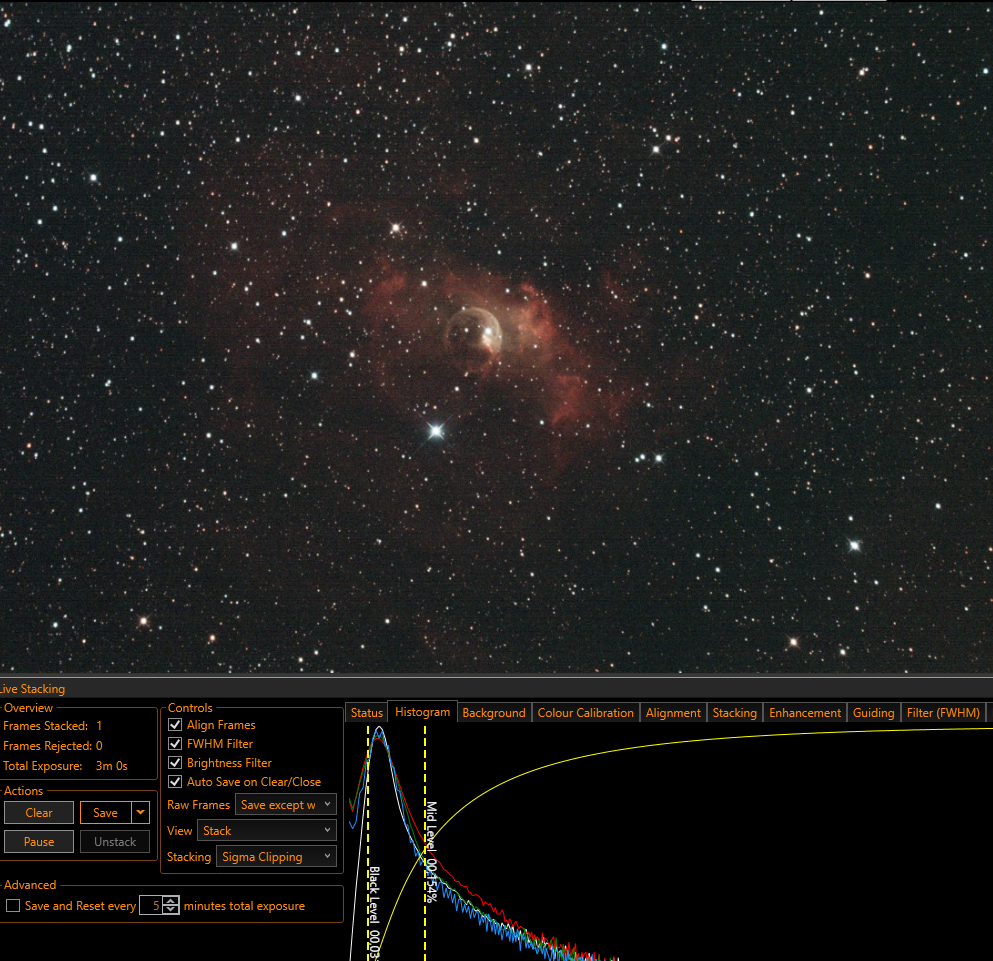Click the Live Stacking panel title
Screen dimensions: 993x961
coord(32,689)
